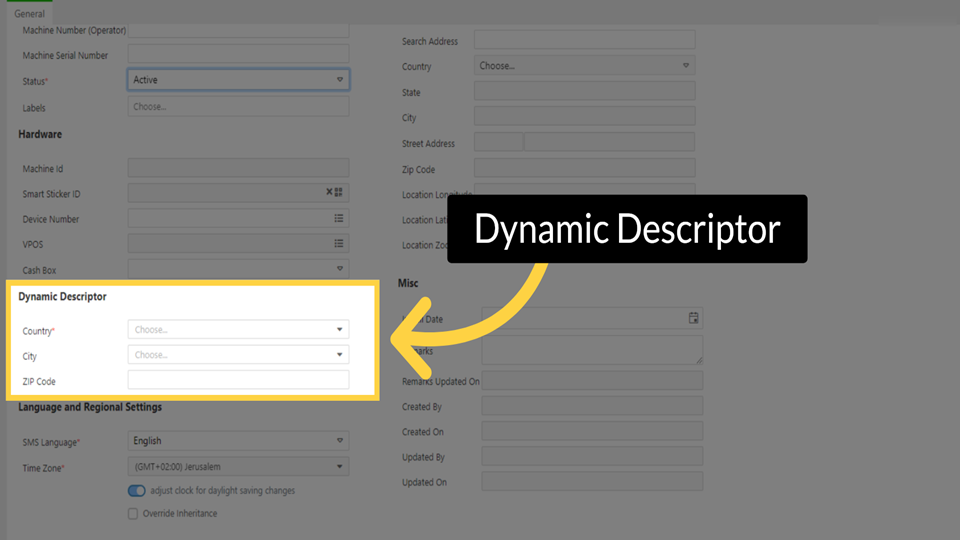The height and width of the screenshot is (540, 960).
Task: Click the Dynamic Descriptor ZIP Code field
Action: (238, 380)
